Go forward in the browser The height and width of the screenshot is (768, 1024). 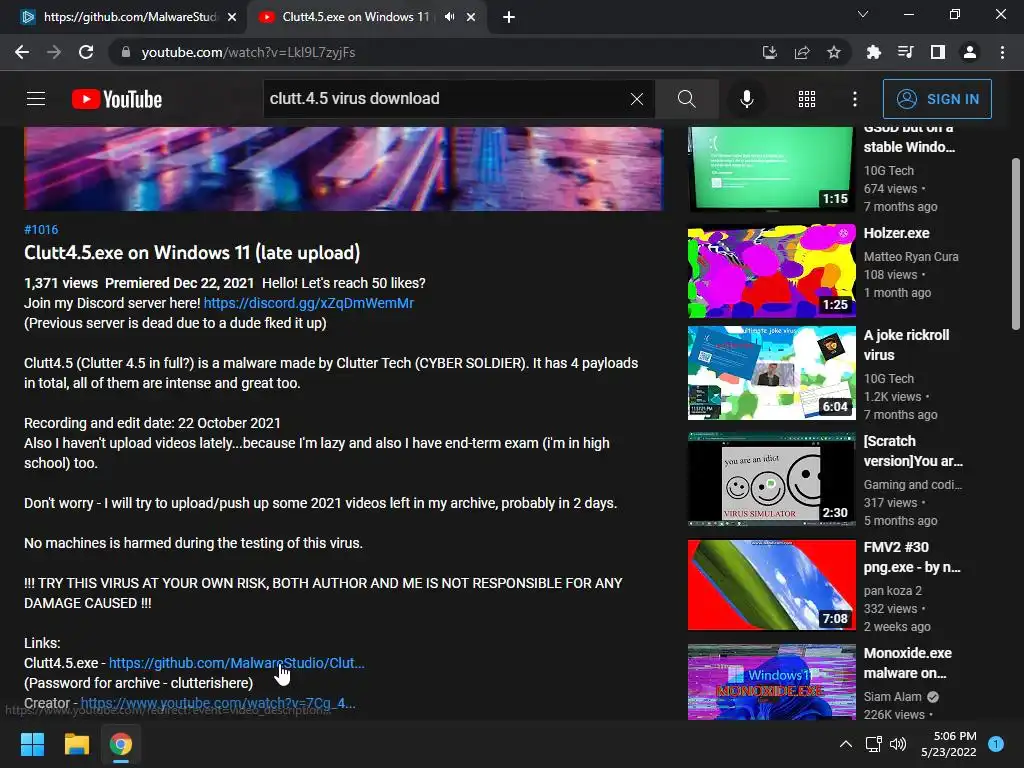click(54, 52)
